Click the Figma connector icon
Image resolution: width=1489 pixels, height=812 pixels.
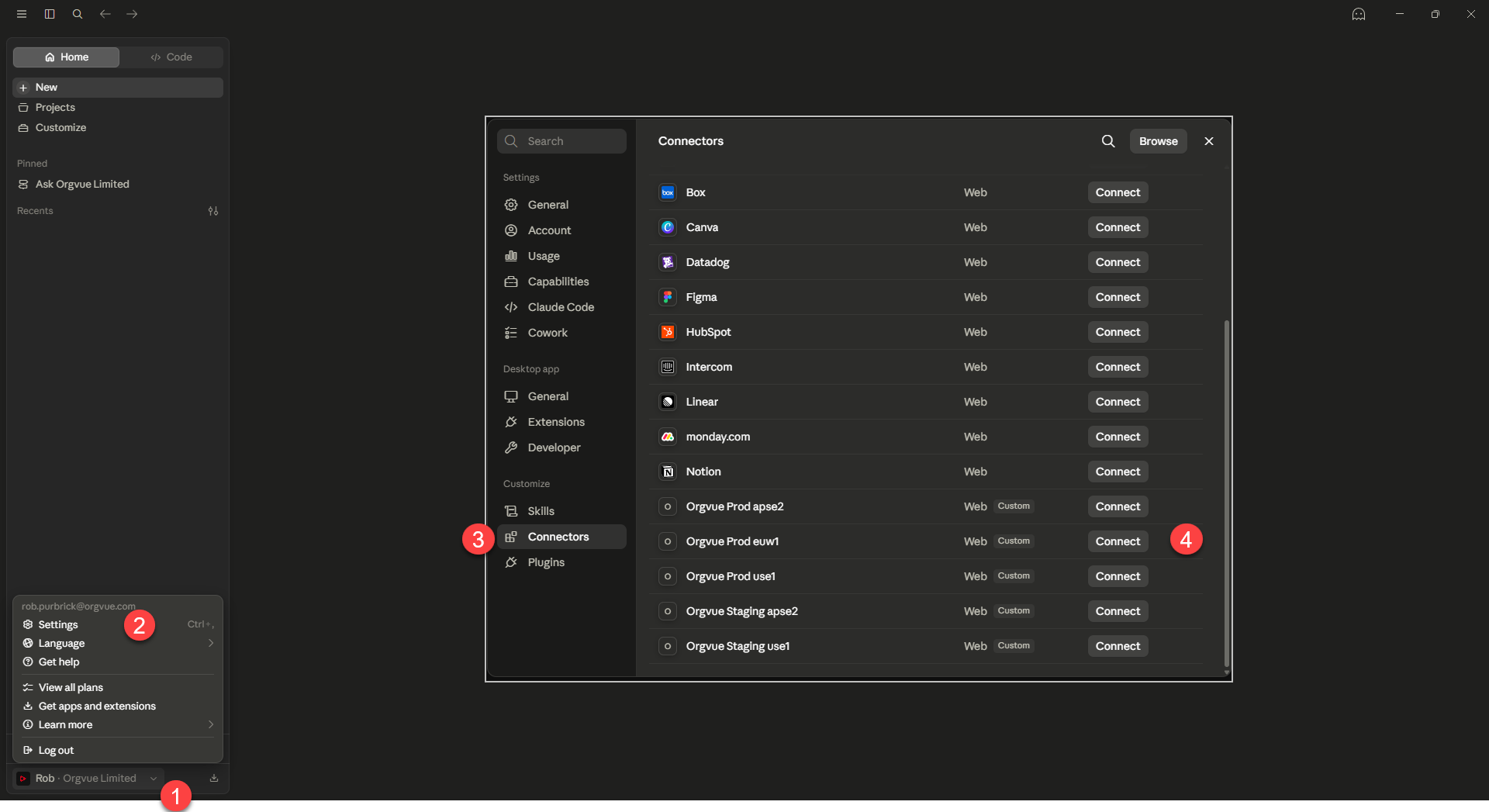point(668,297)
